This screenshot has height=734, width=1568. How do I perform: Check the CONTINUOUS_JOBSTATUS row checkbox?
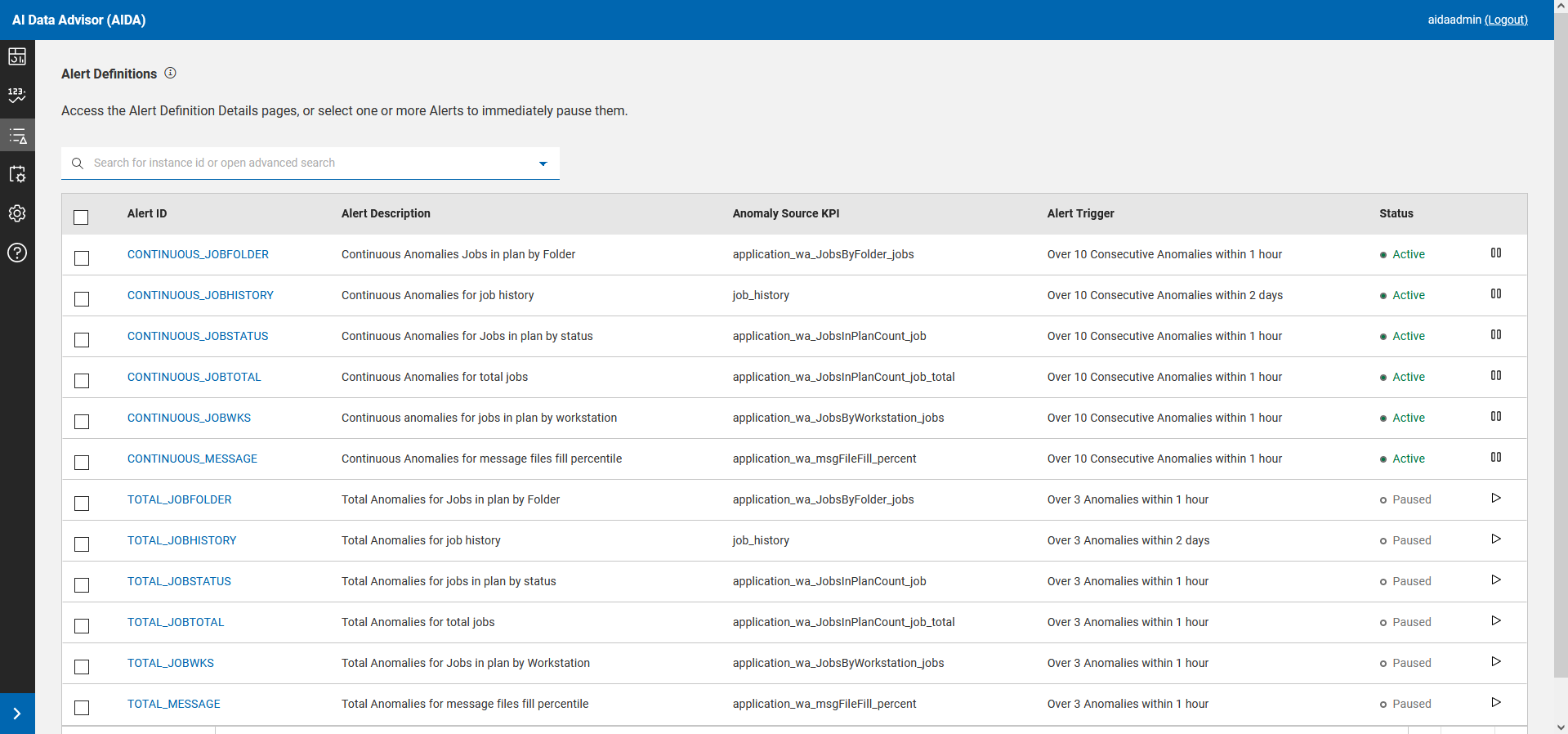[x=82, y=340]
